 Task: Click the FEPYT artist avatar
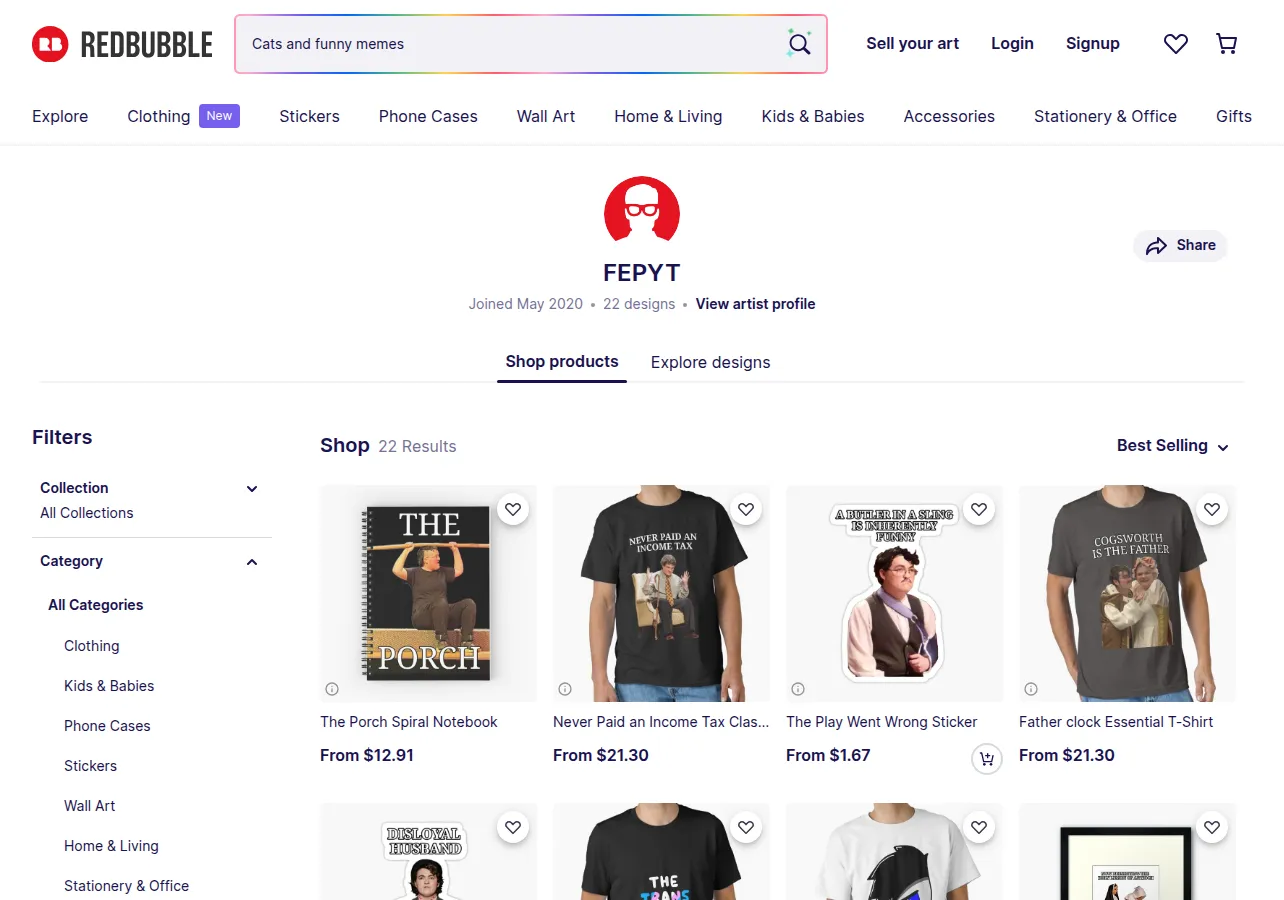[x=642, y=211]
